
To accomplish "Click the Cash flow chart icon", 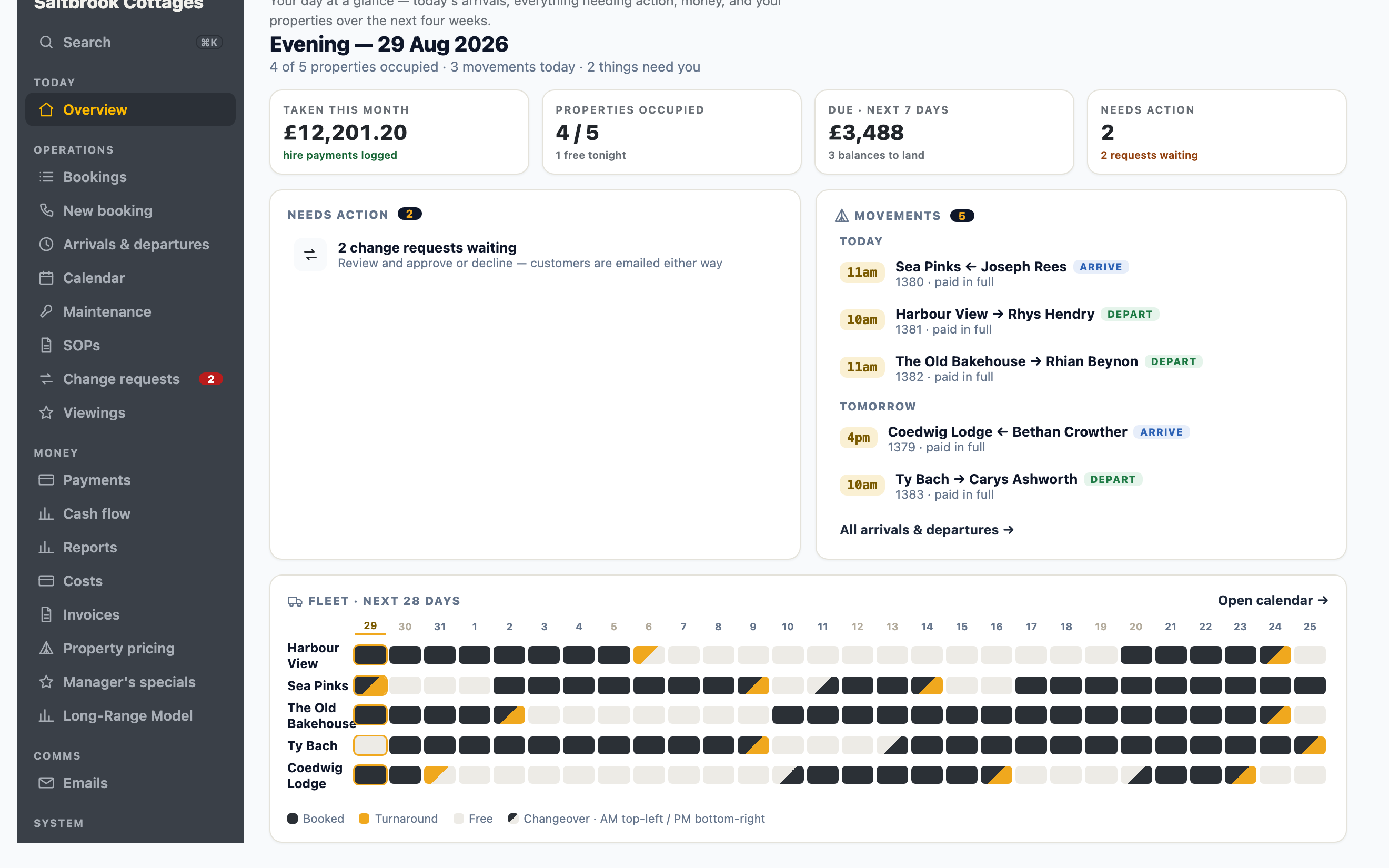I will (46, 514).
